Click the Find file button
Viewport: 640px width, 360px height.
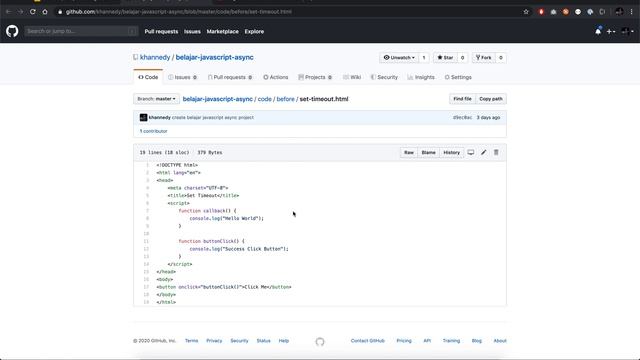click(462, 99)
